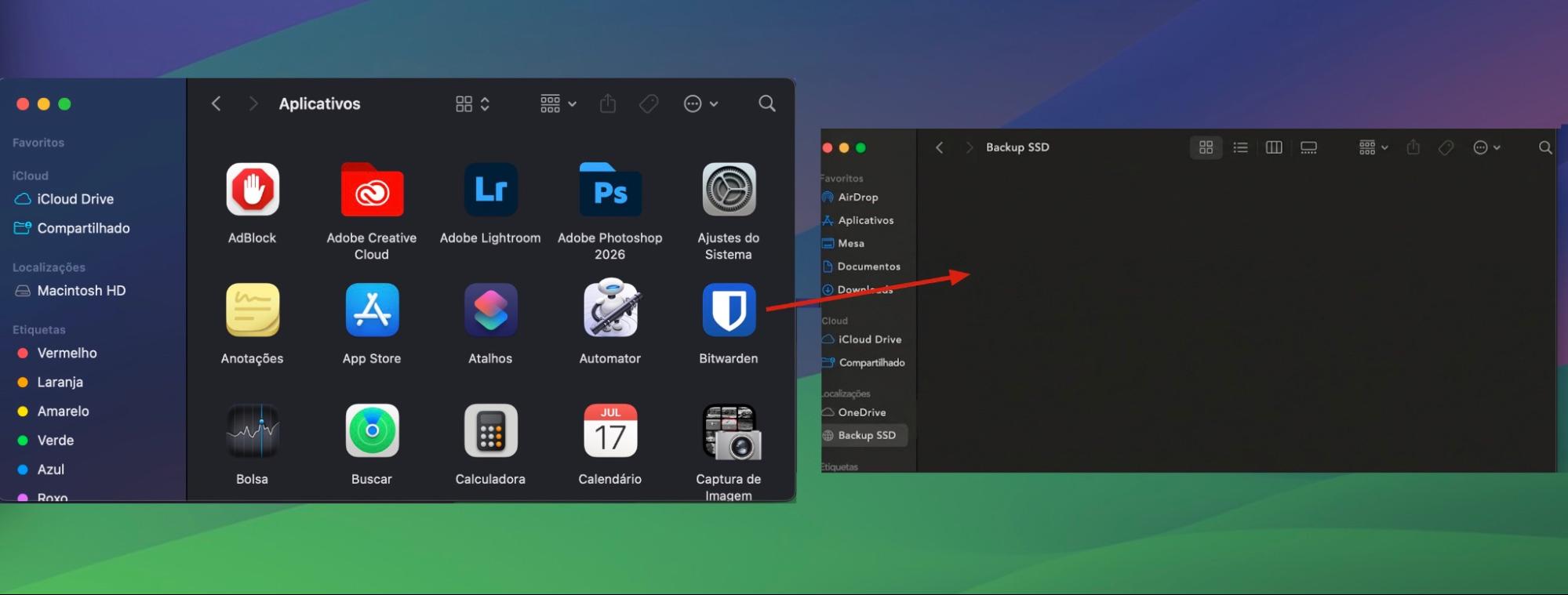Click the share button in Aplicativos window
Image resolution: width=1568 pixels, height=595 pixels.
pyautogui.click(x=608, y=103)
